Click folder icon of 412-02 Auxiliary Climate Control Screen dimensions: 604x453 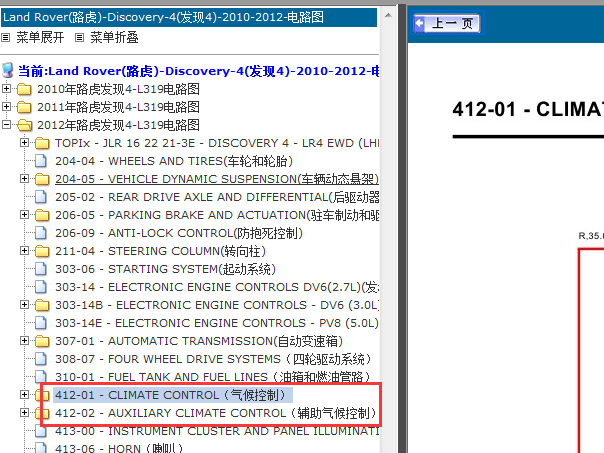point(42,413)
